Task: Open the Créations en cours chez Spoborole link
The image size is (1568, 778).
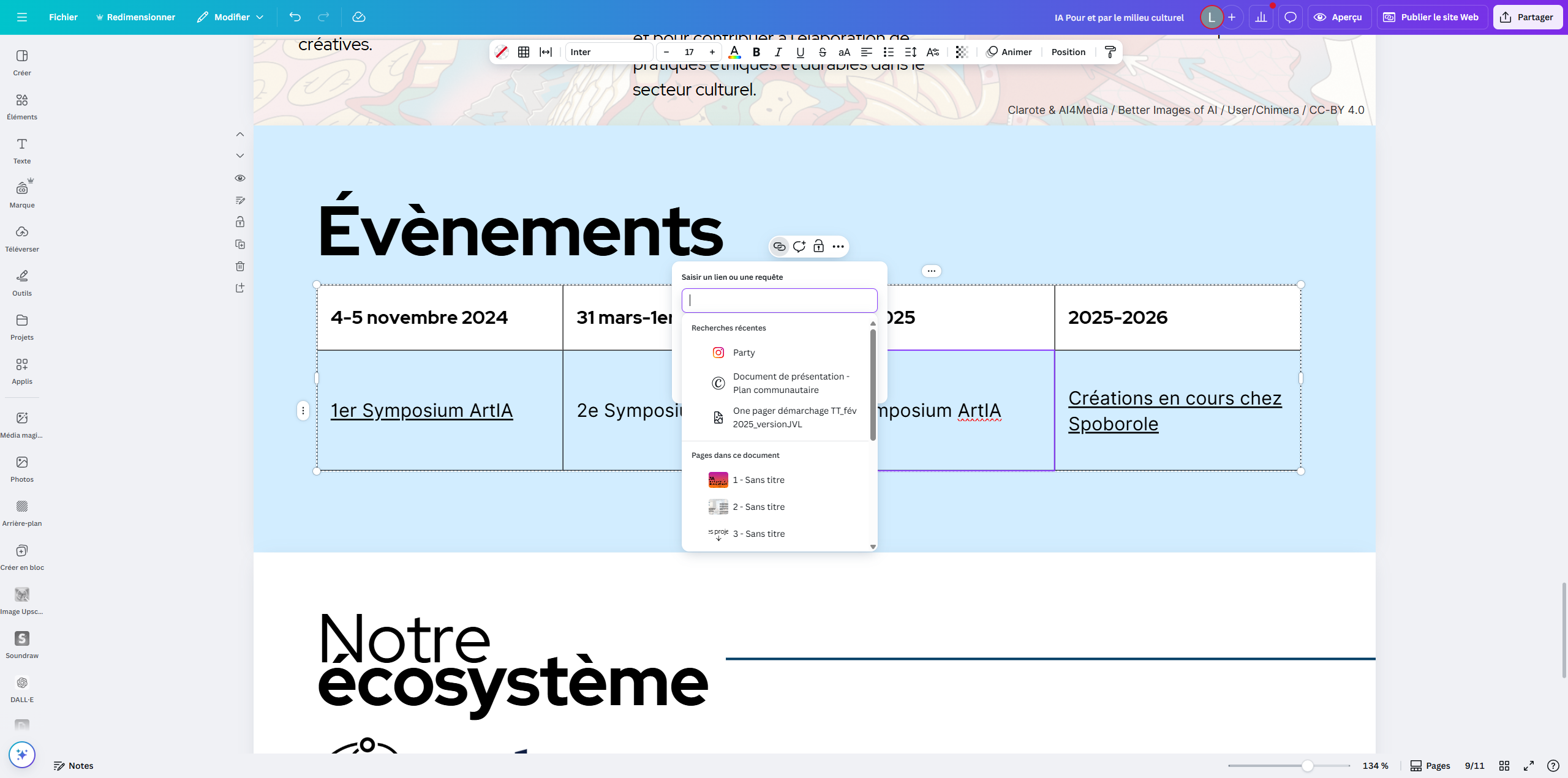Action: 1174,410
